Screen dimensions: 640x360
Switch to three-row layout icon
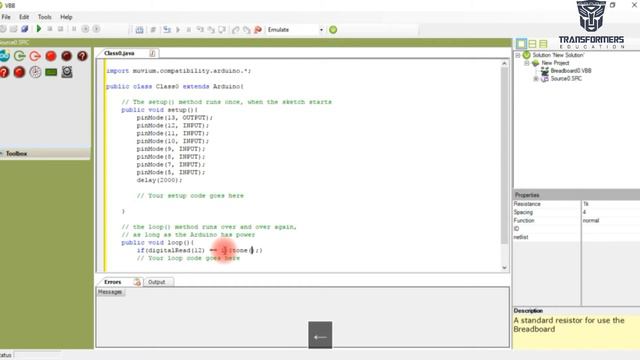tap(543, 43)
